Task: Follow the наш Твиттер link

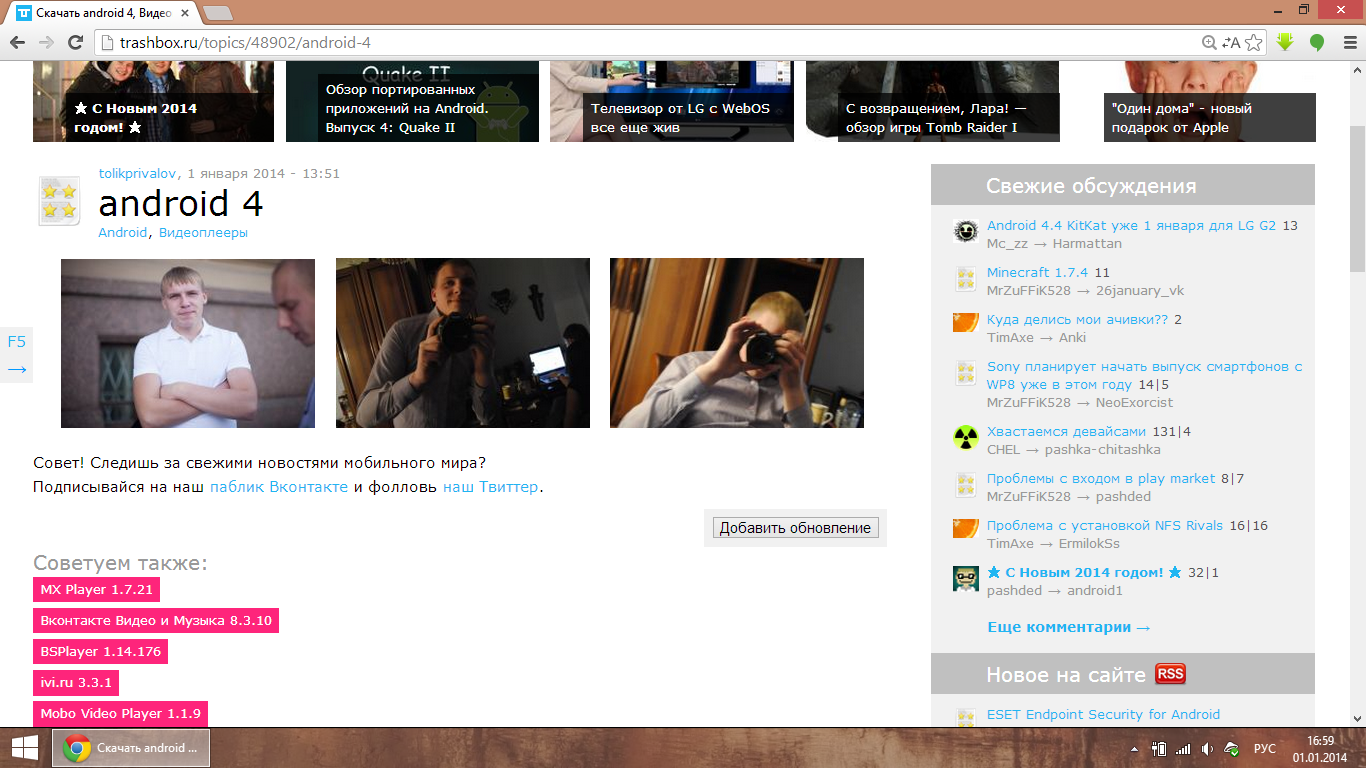Action: (490, 487)
